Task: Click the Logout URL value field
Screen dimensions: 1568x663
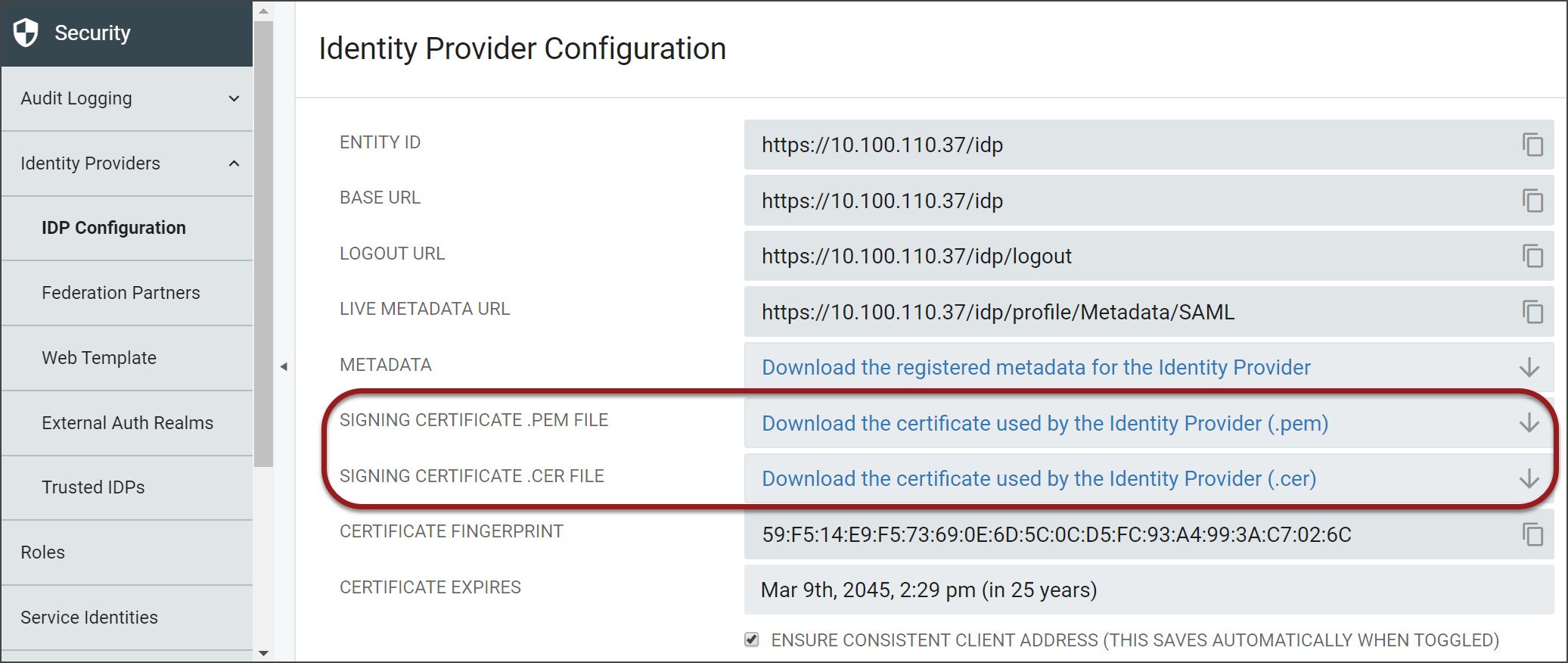Action: coord(1149,256)
